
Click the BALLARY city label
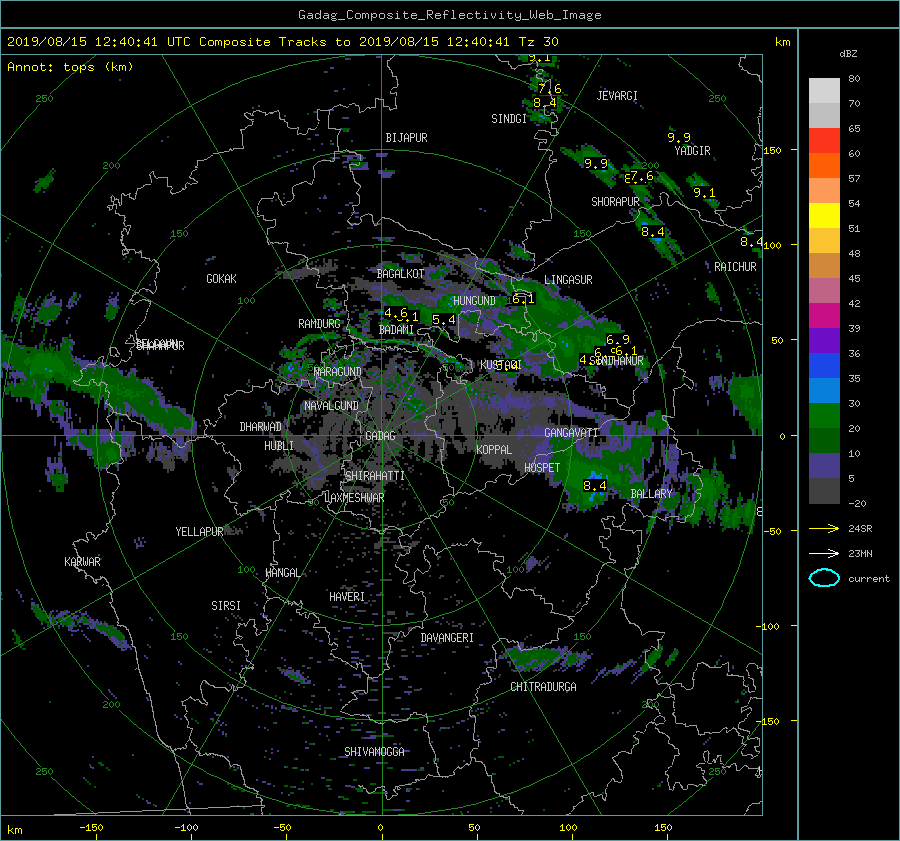click(x=651, y=494)
